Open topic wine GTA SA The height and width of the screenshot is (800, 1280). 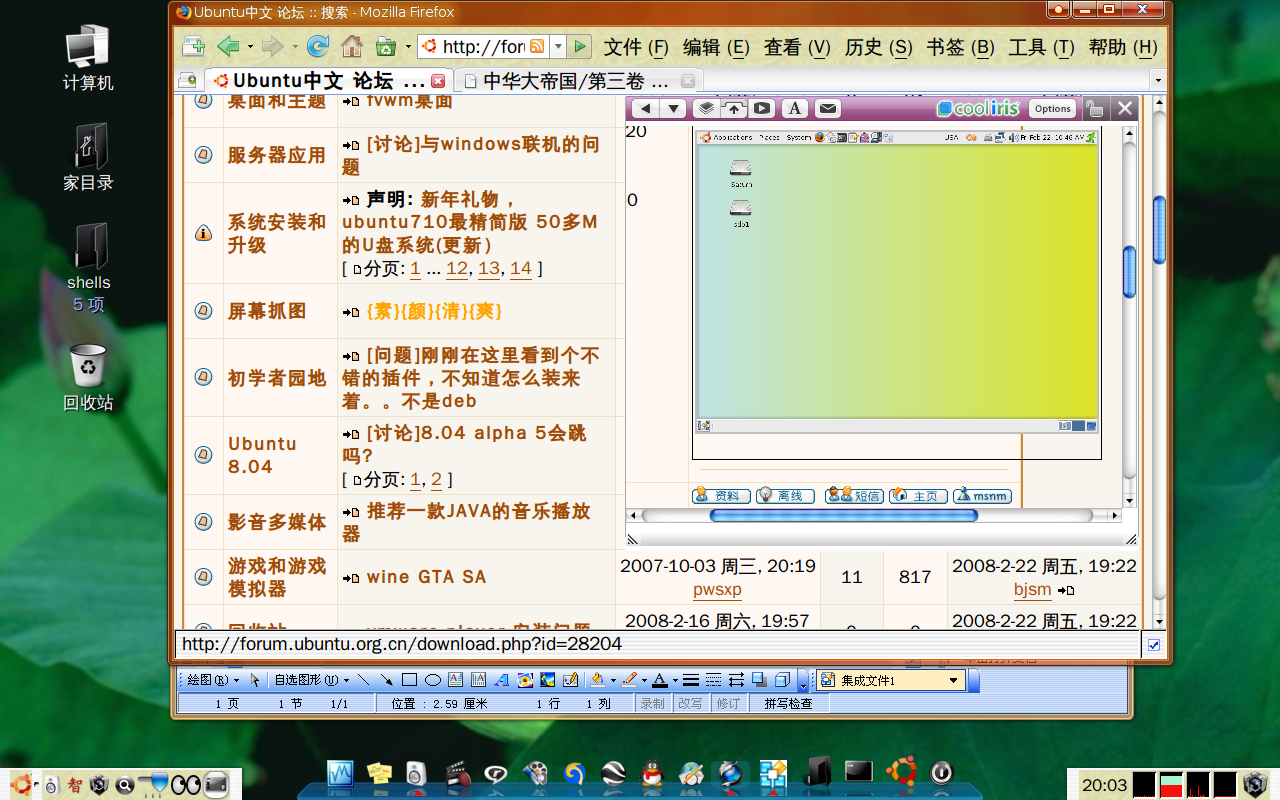427,577
